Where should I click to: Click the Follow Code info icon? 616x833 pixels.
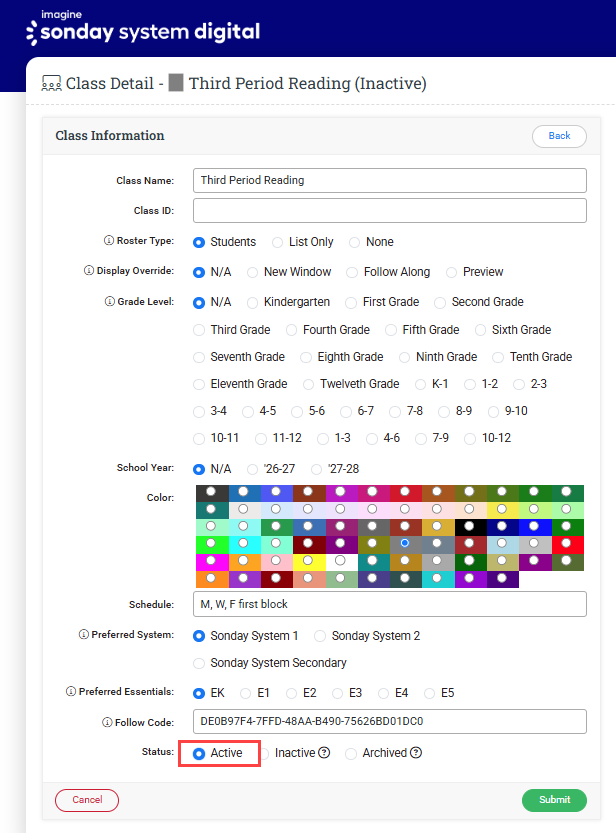click(107, 722)
